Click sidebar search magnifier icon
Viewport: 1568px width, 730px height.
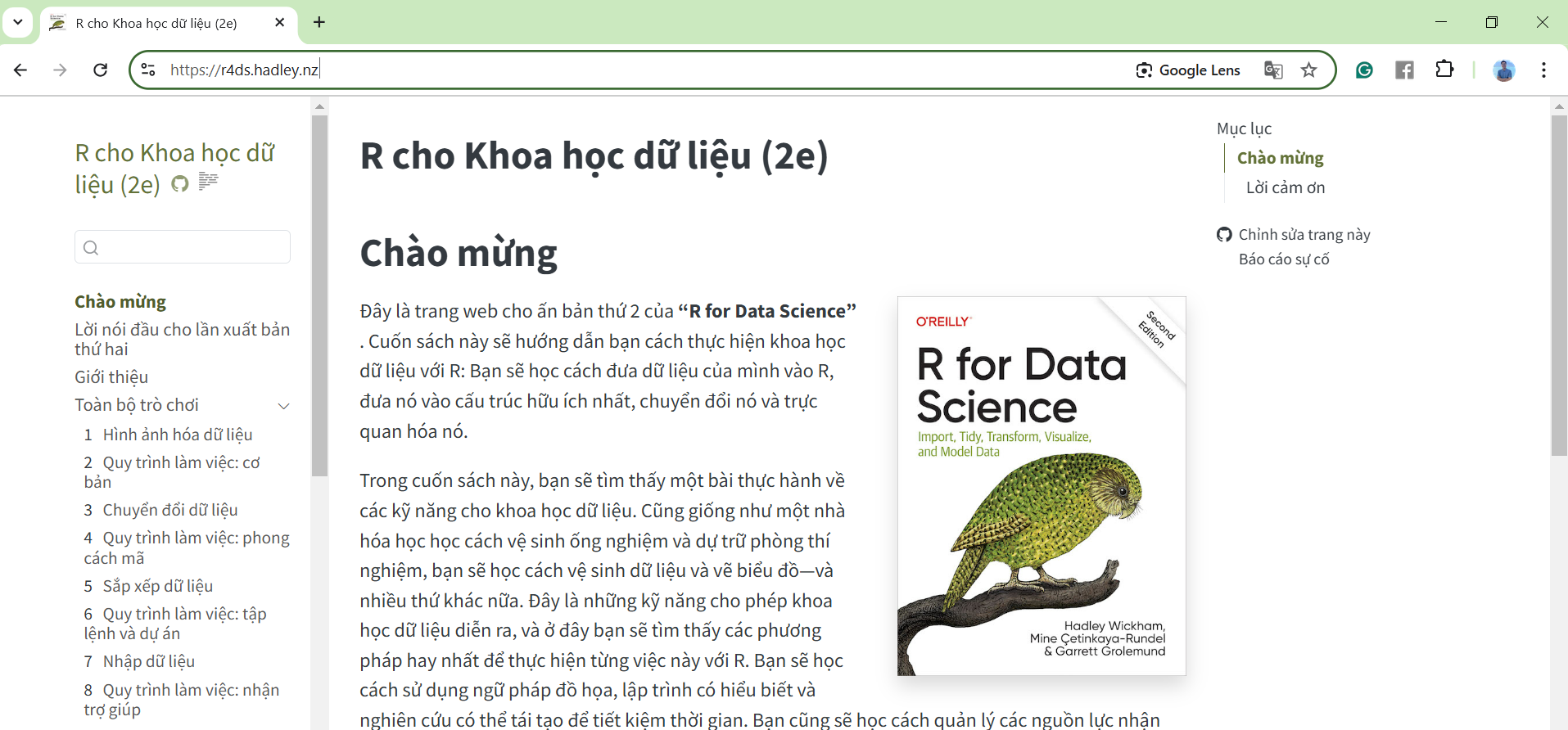(91, 248)
